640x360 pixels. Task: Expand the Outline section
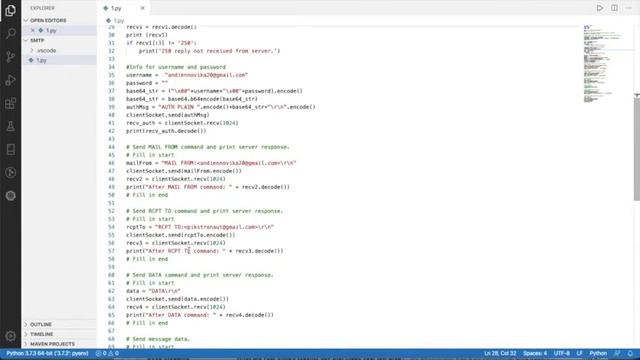40,324
